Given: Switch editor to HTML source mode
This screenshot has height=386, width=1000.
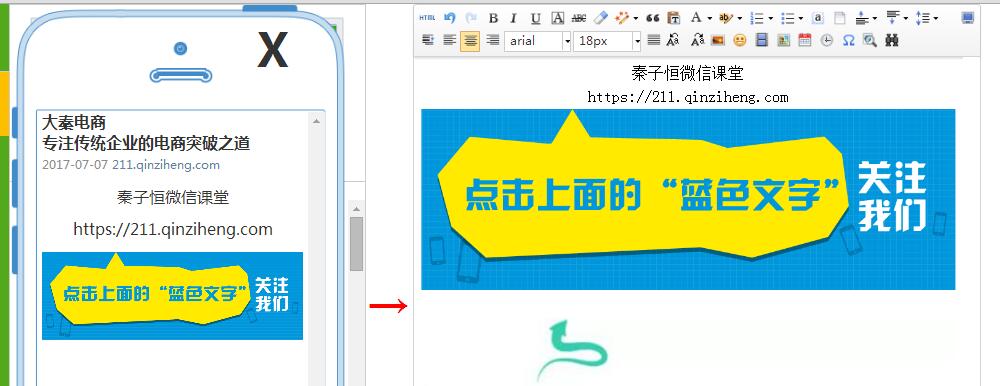Looking at the screenshot, I should (427, 18).
